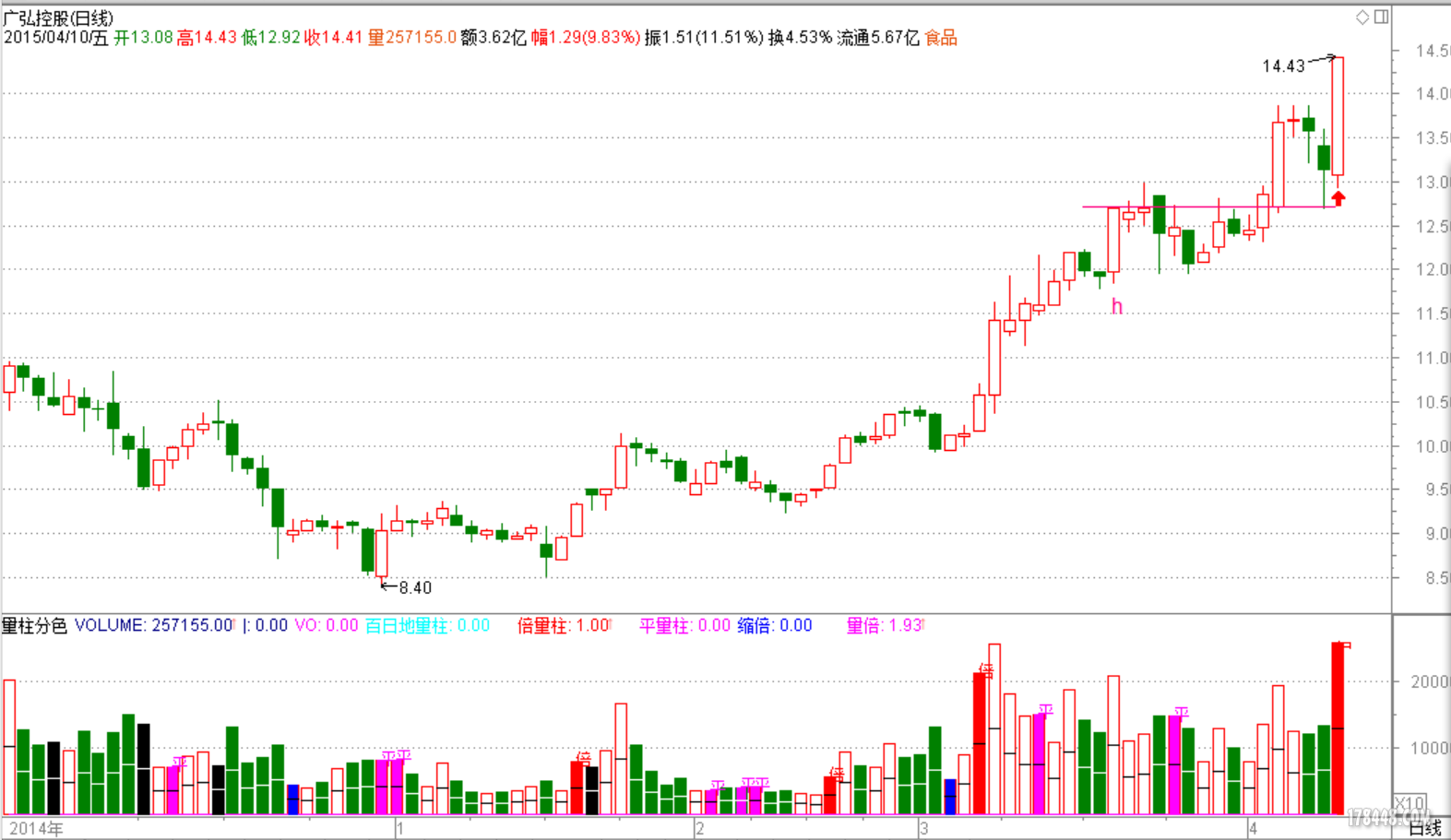Click the 缩倍: 0.00 label

pos(774,626)
